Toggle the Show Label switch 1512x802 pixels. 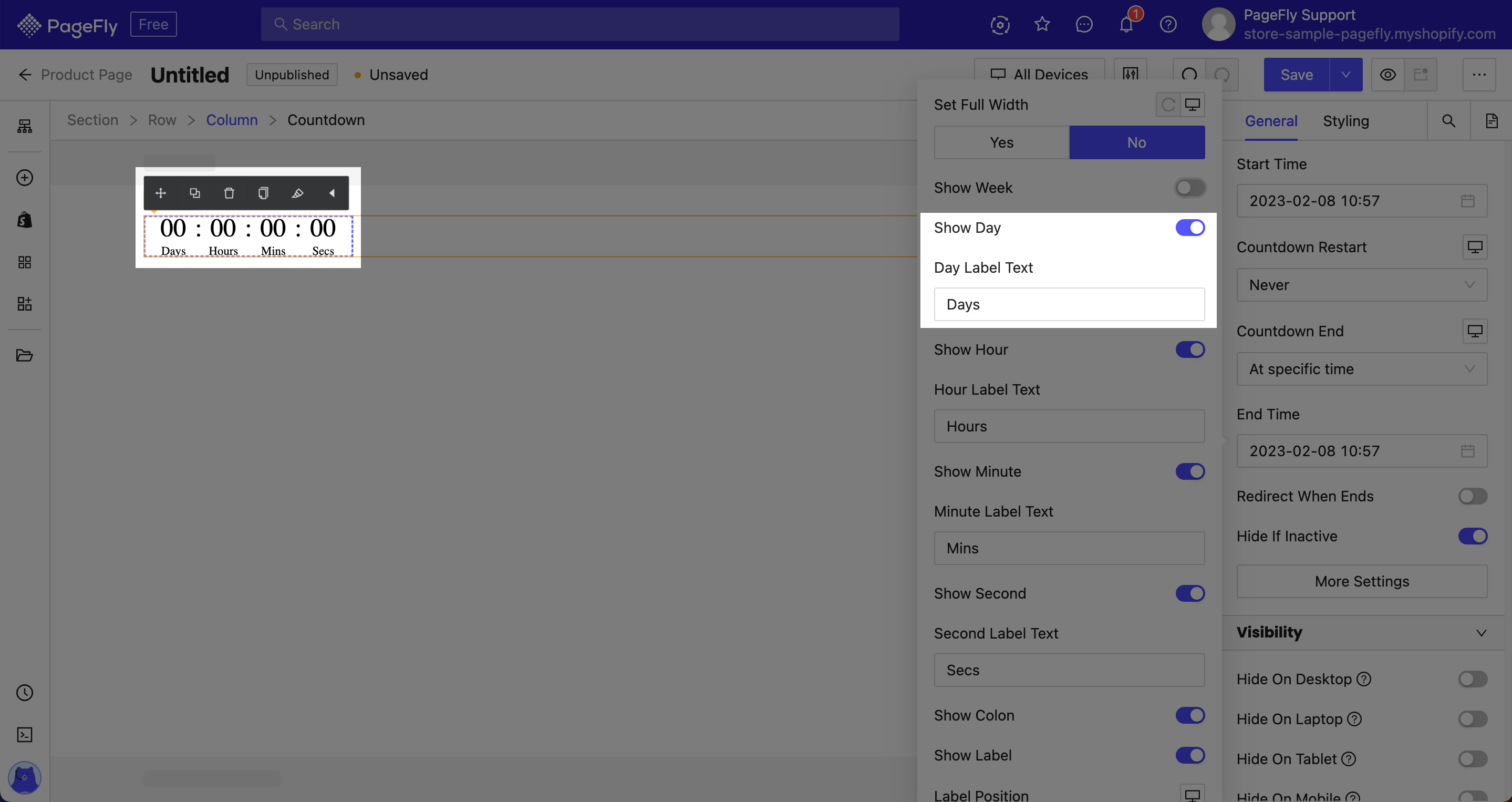coord(1190,755)
